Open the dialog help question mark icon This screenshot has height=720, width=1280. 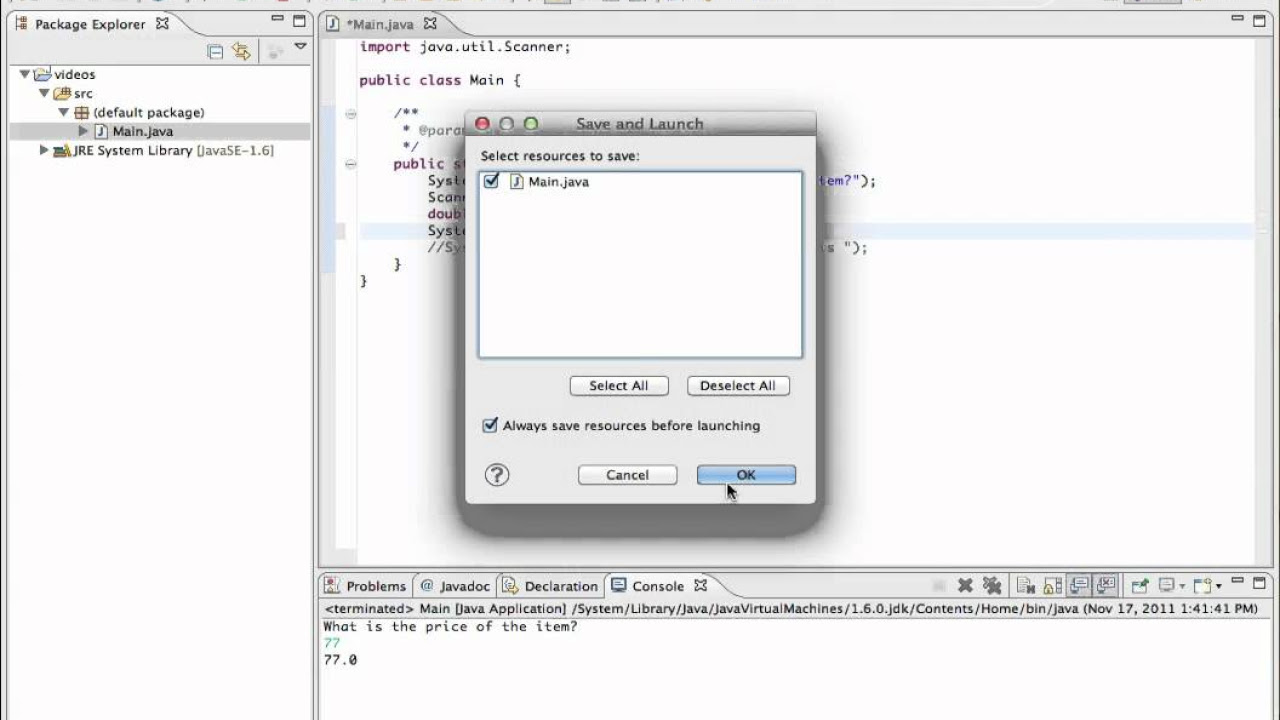coord(497,475)
